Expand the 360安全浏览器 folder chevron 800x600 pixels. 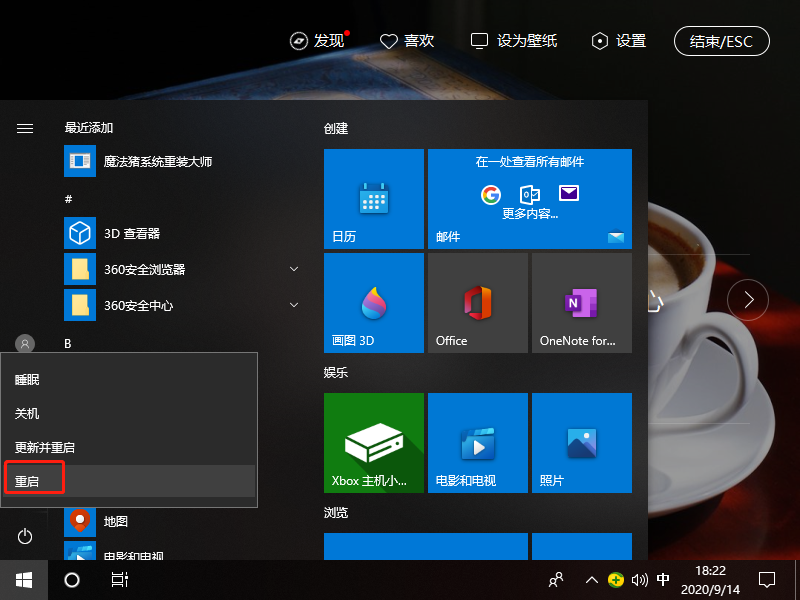[294, 269]
